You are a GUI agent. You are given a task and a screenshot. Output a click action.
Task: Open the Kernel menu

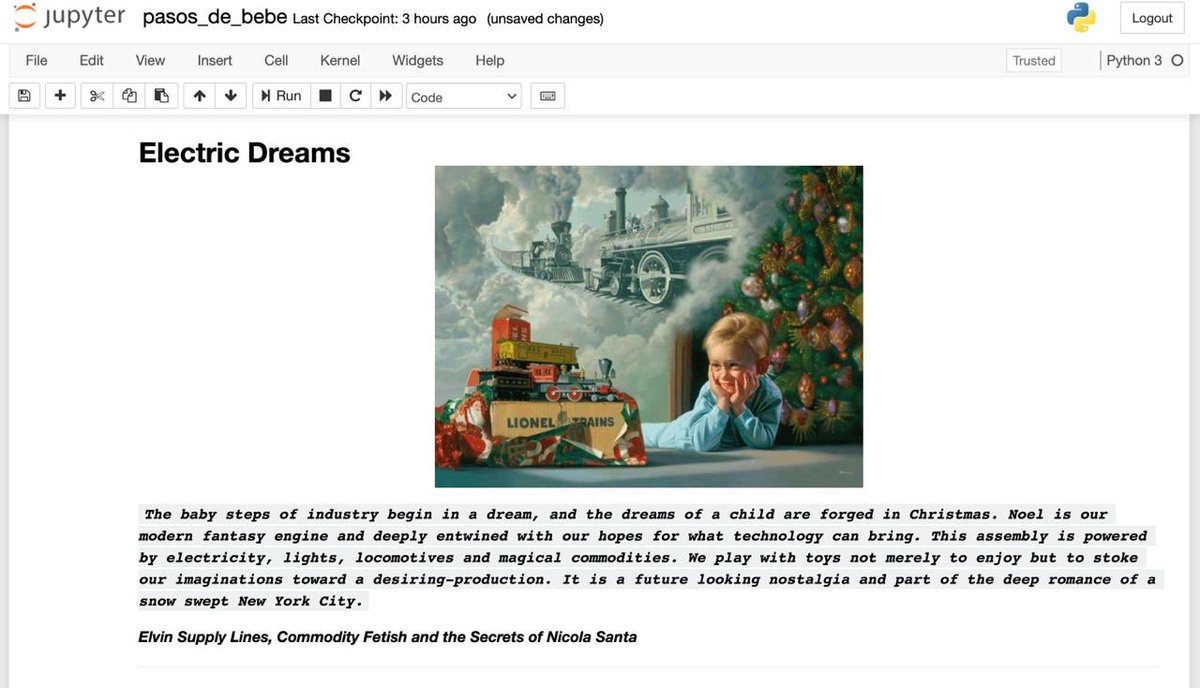[340, 60]
